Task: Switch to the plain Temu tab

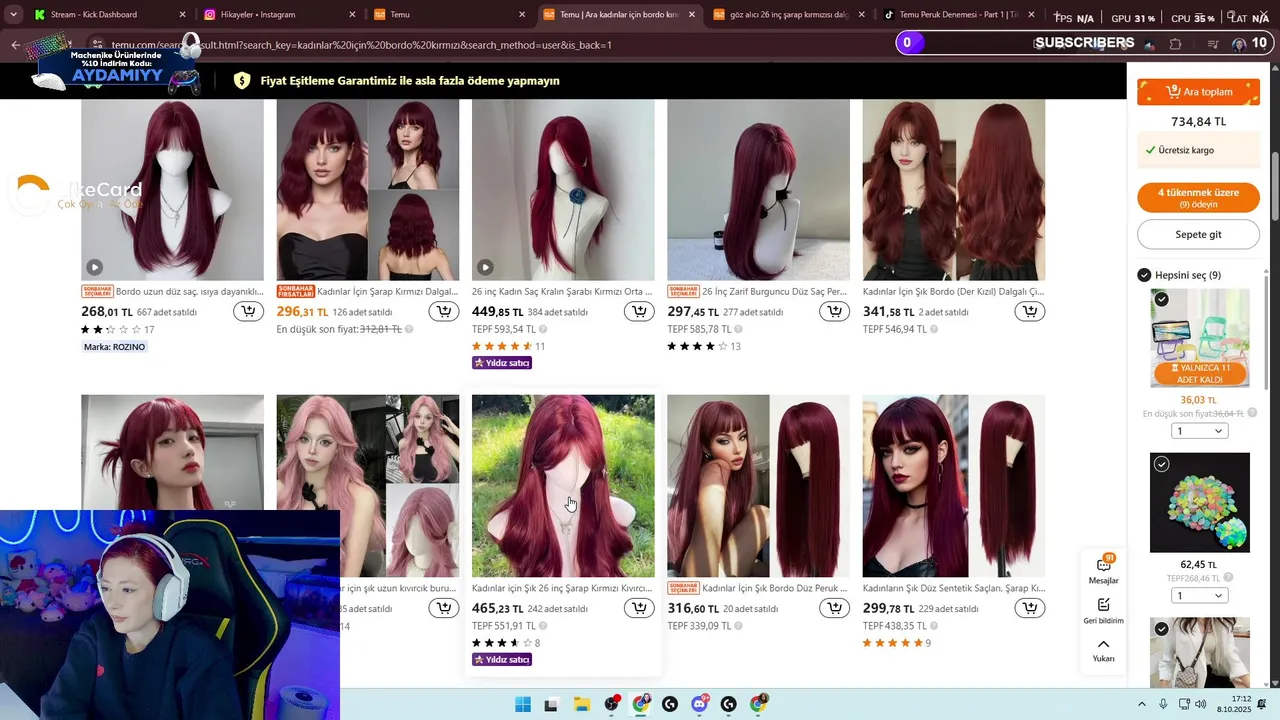Action: (448, 15)
